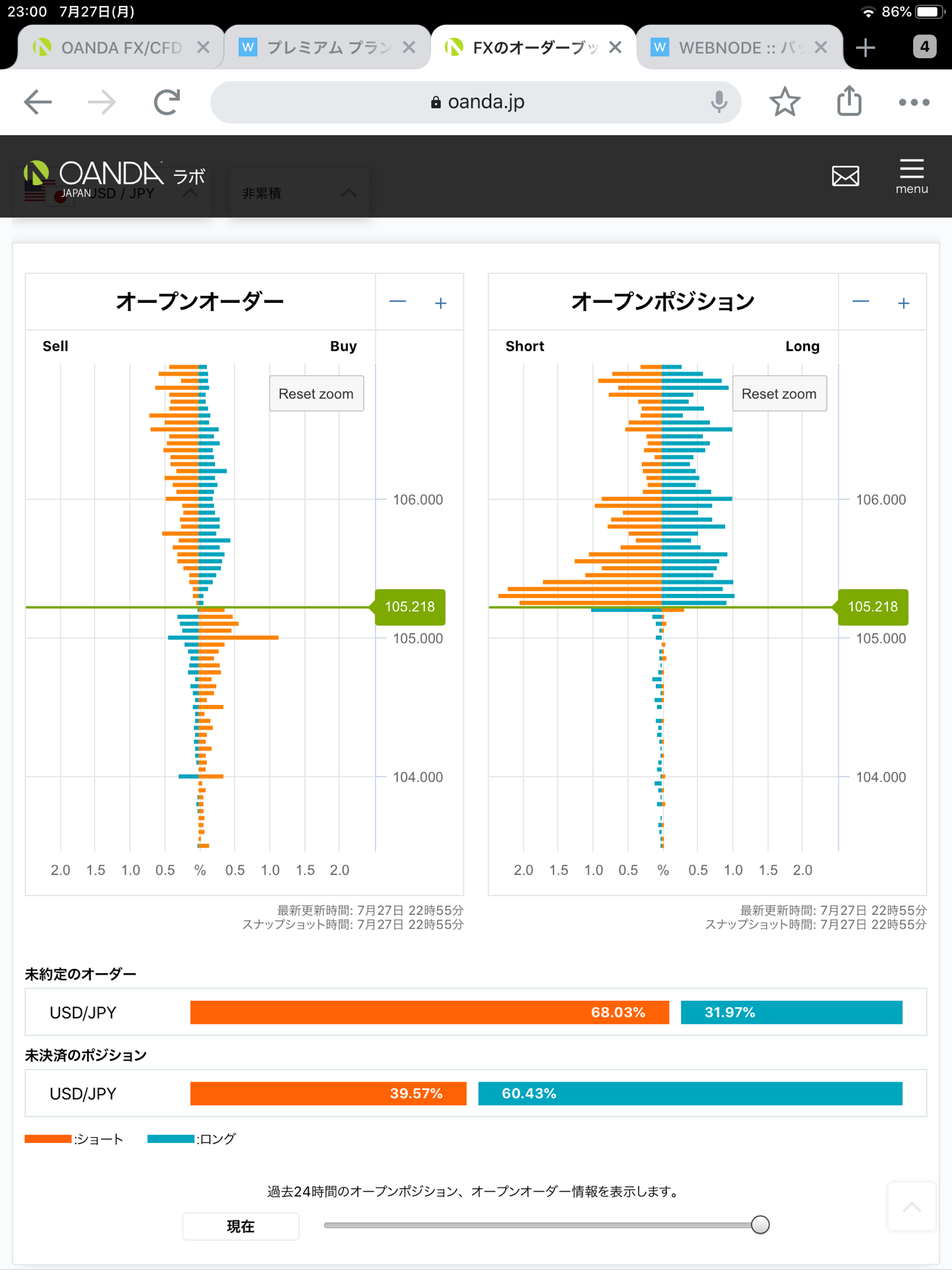This screenshot has width=952, height=1270.
Task: Zoom in open orders chart with plus
Action: [440, 303]
